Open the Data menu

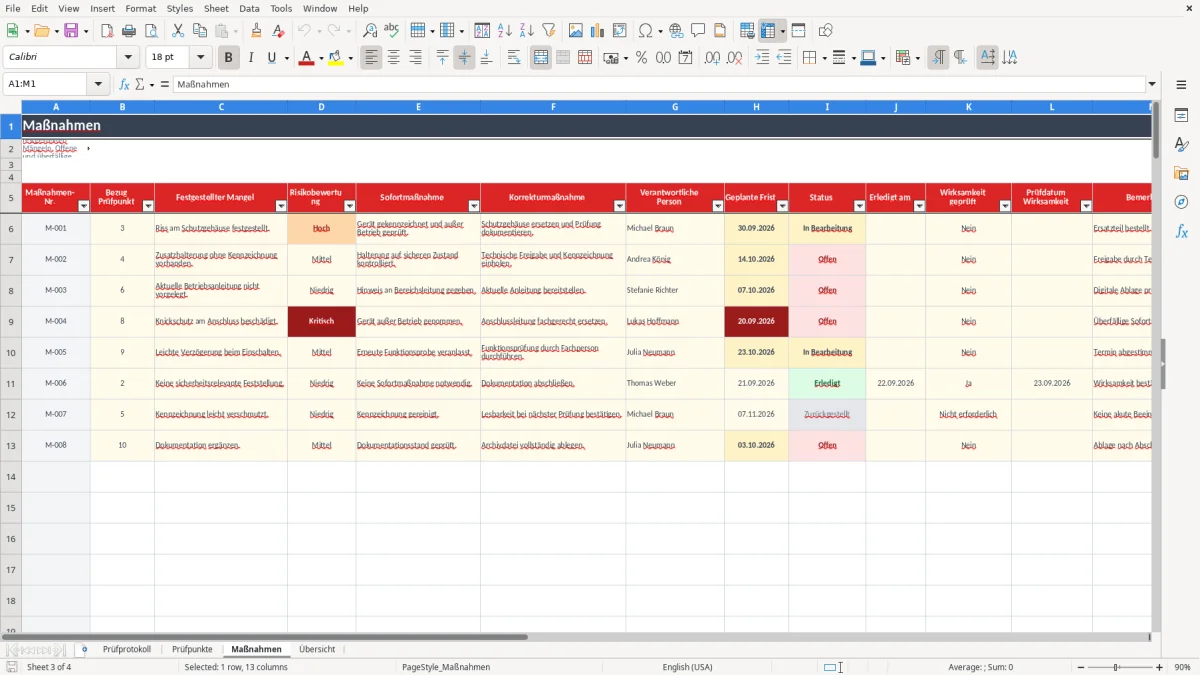[249, 8]
